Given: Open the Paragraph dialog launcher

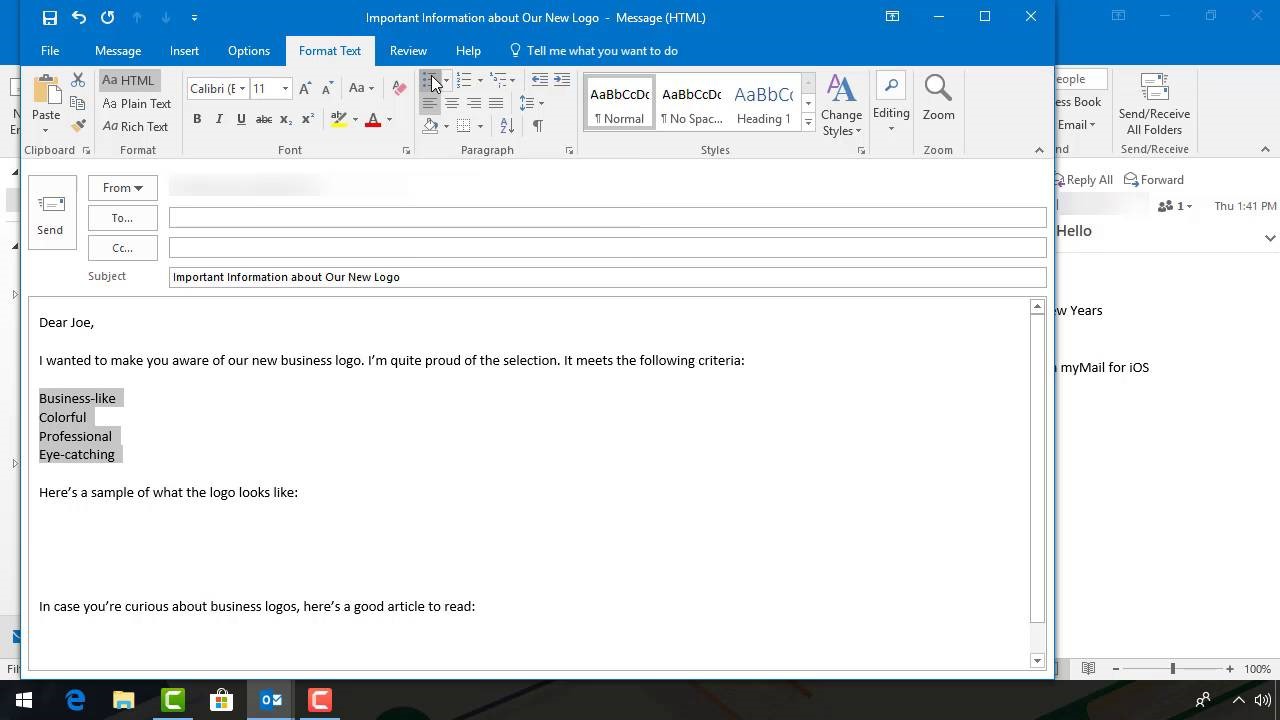Looking at the screenshot, I should [x=569, y=151].
